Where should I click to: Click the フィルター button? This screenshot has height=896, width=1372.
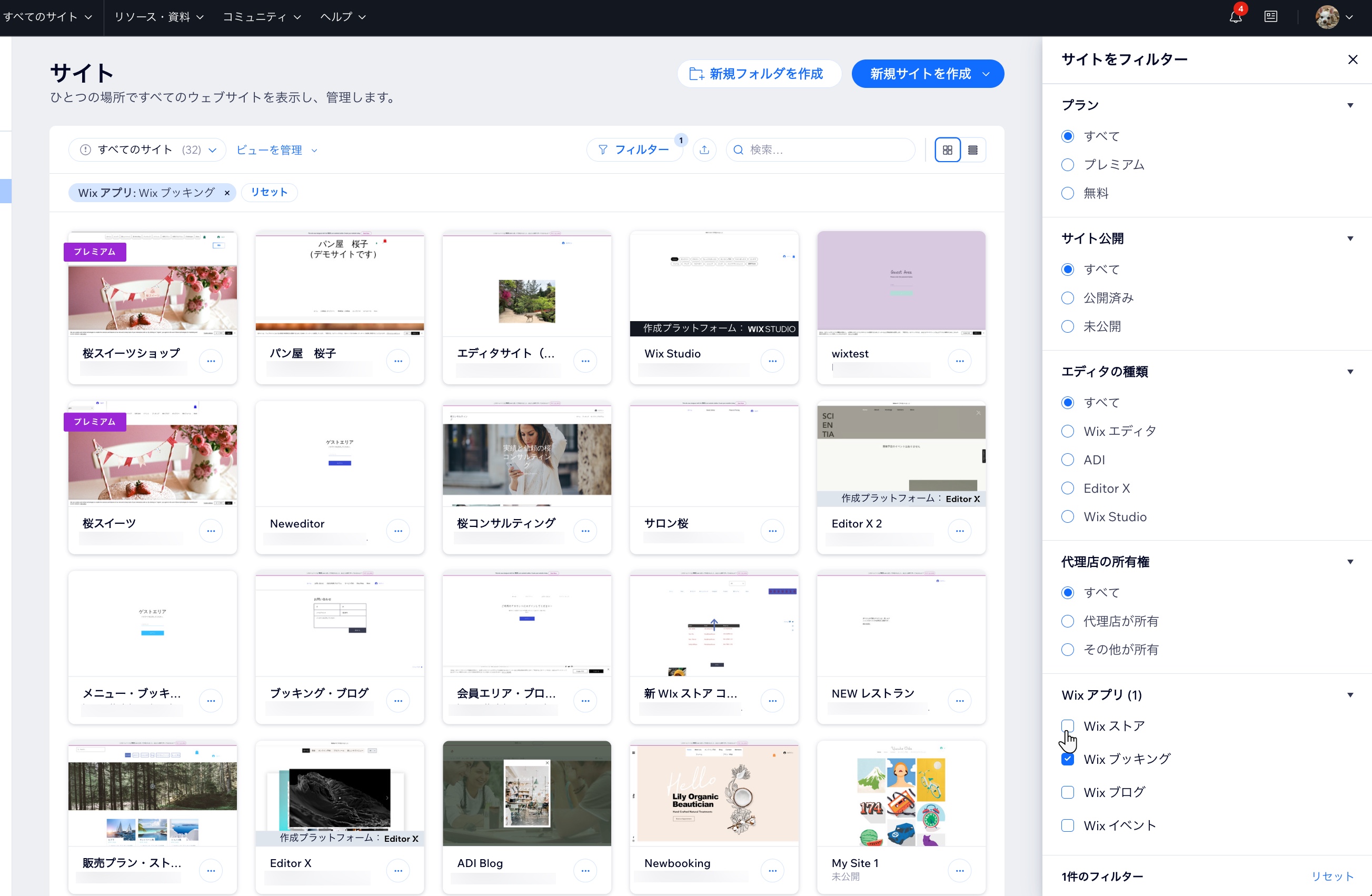tap(635, 150)
